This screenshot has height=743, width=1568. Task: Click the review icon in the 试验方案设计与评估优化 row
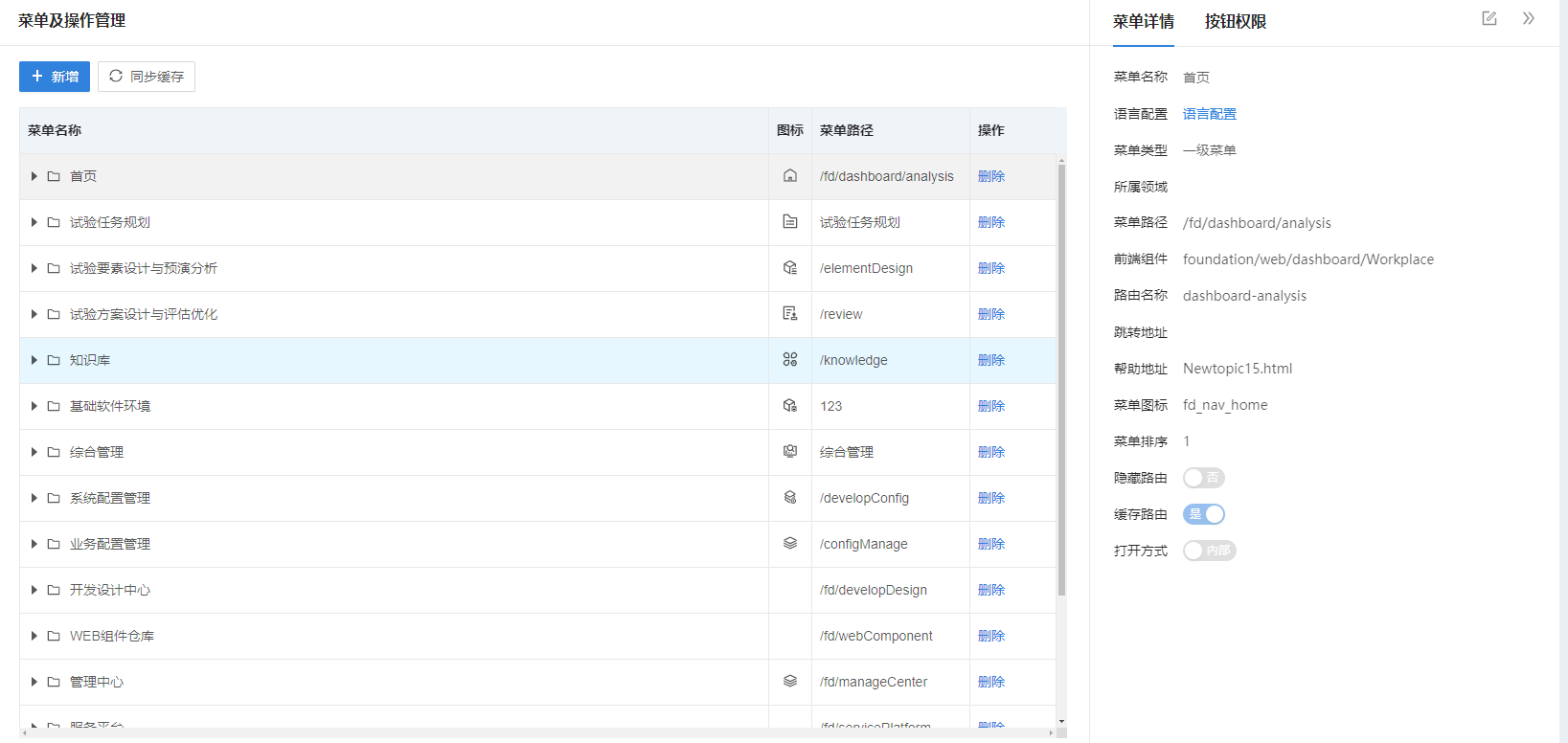790,314
